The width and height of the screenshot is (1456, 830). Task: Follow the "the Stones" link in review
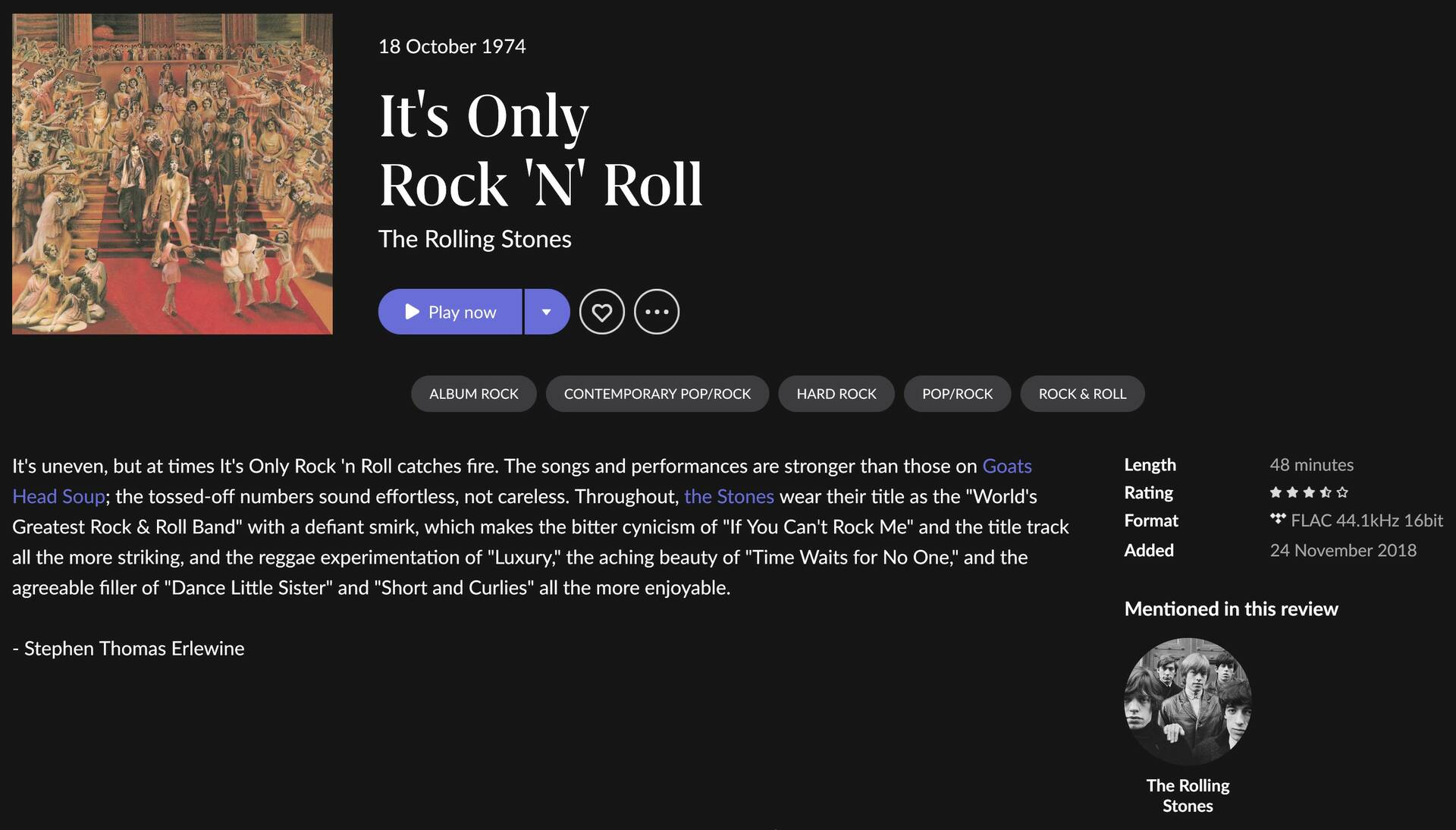729,496
